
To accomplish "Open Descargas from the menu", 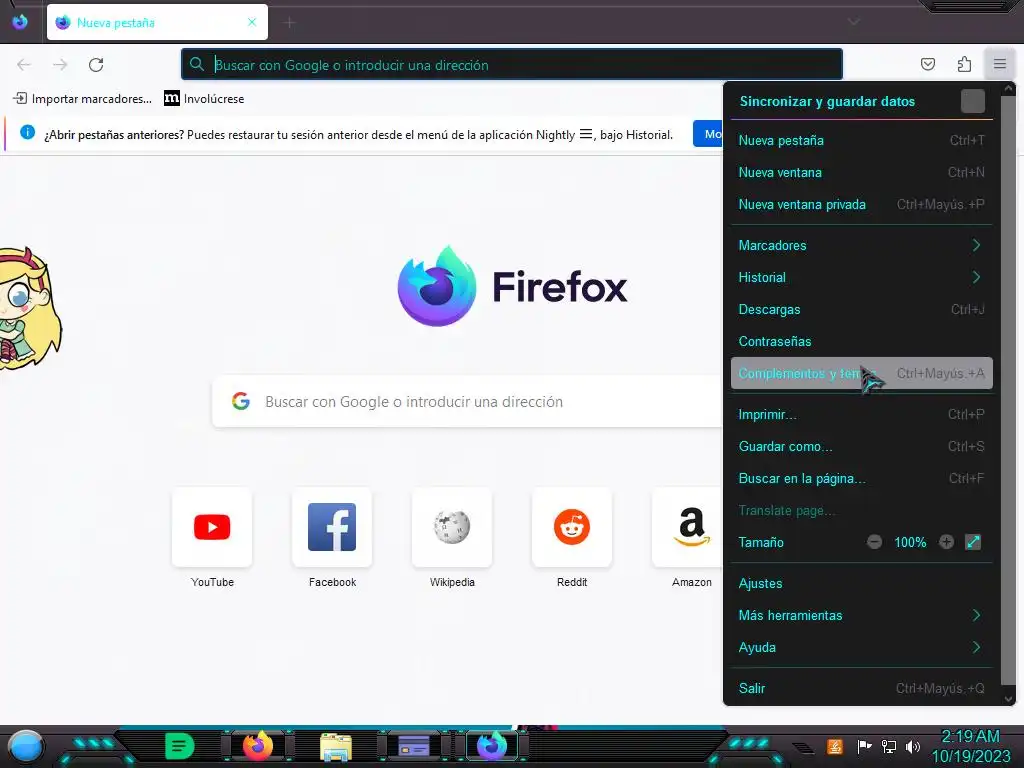I will tap(861, 310).
